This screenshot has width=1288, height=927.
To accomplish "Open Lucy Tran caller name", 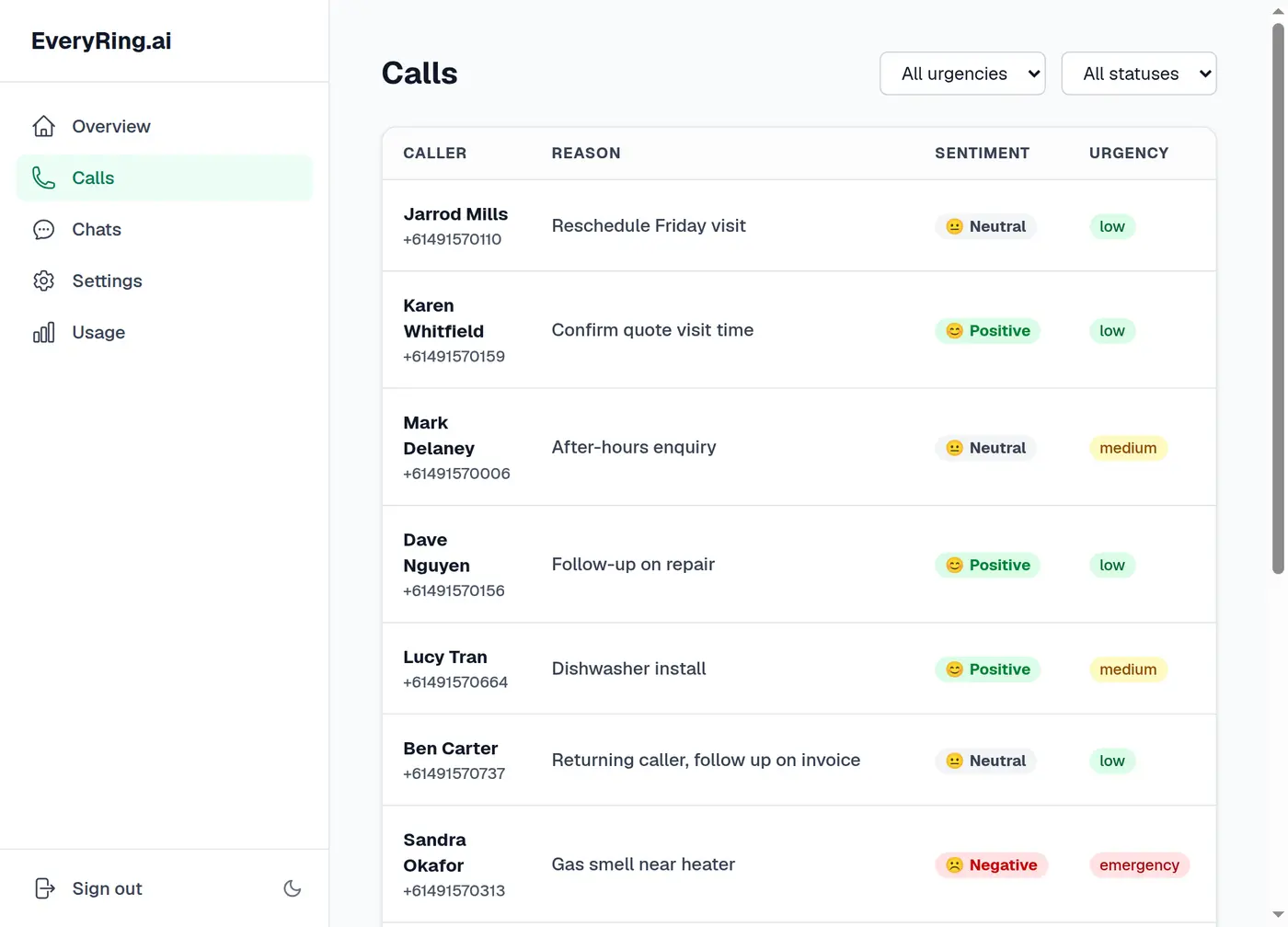I will coord(445,657).
